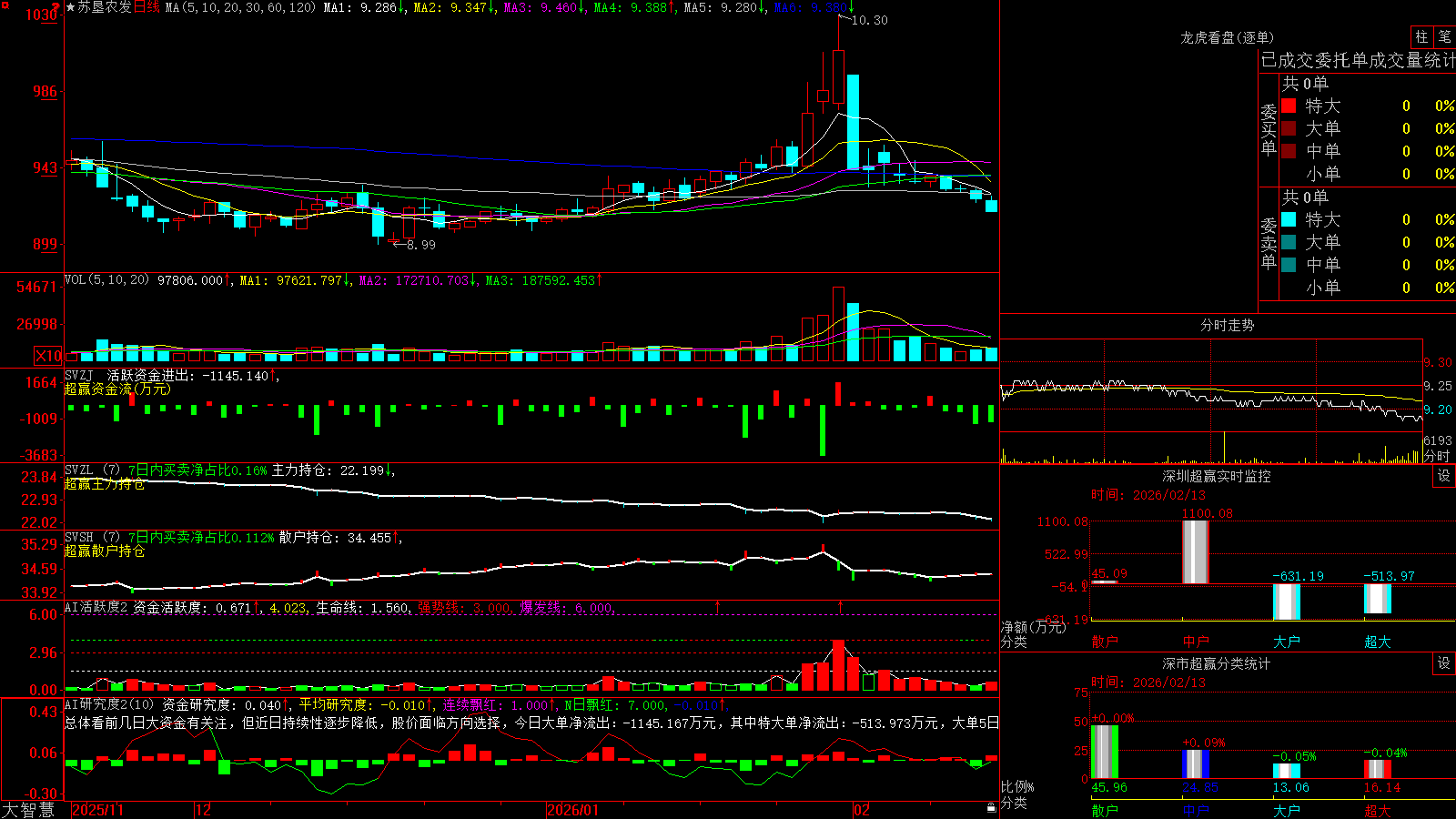This screenshot has width=1456, height=819.
Task: Click the 超赢主力持仓 label
Action: [x=104, y=483]
